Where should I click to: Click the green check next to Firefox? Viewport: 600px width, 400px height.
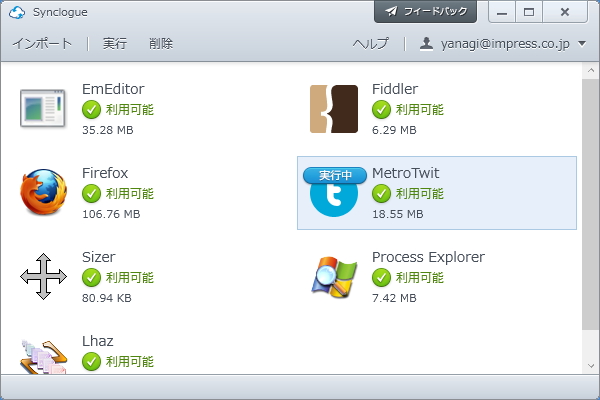[91, 194]
